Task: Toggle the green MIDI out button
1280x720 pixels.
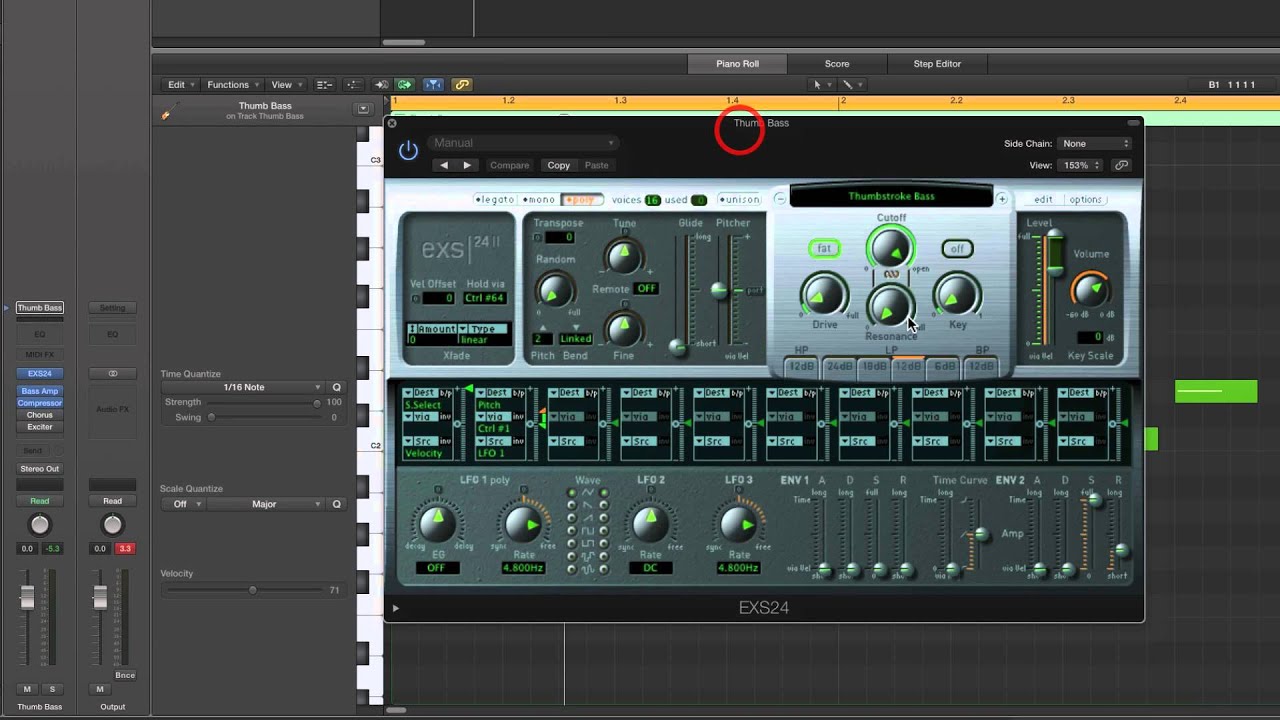Action: pos(405,85)
